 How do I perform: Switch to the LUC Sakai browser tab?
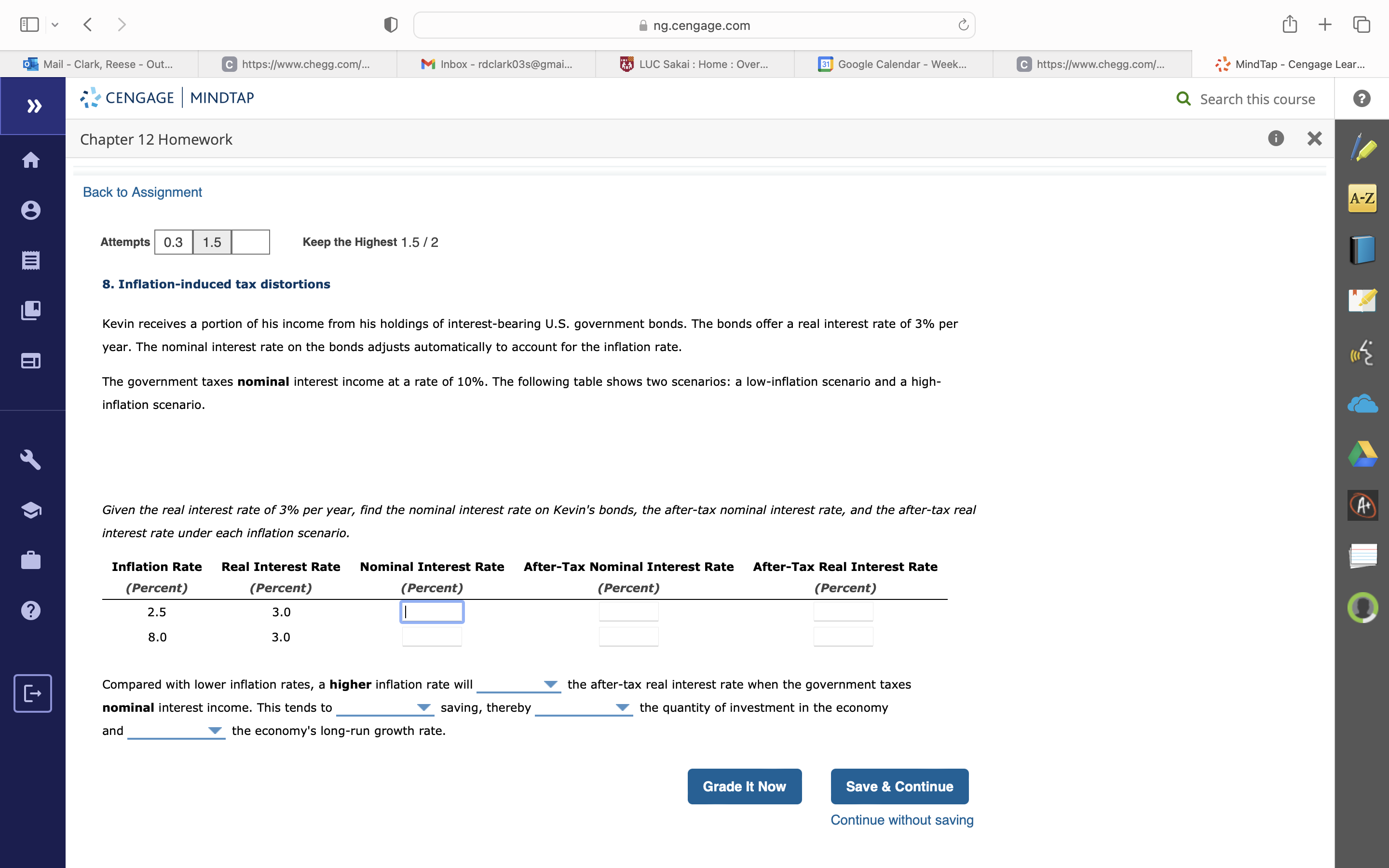coord(694,64)
